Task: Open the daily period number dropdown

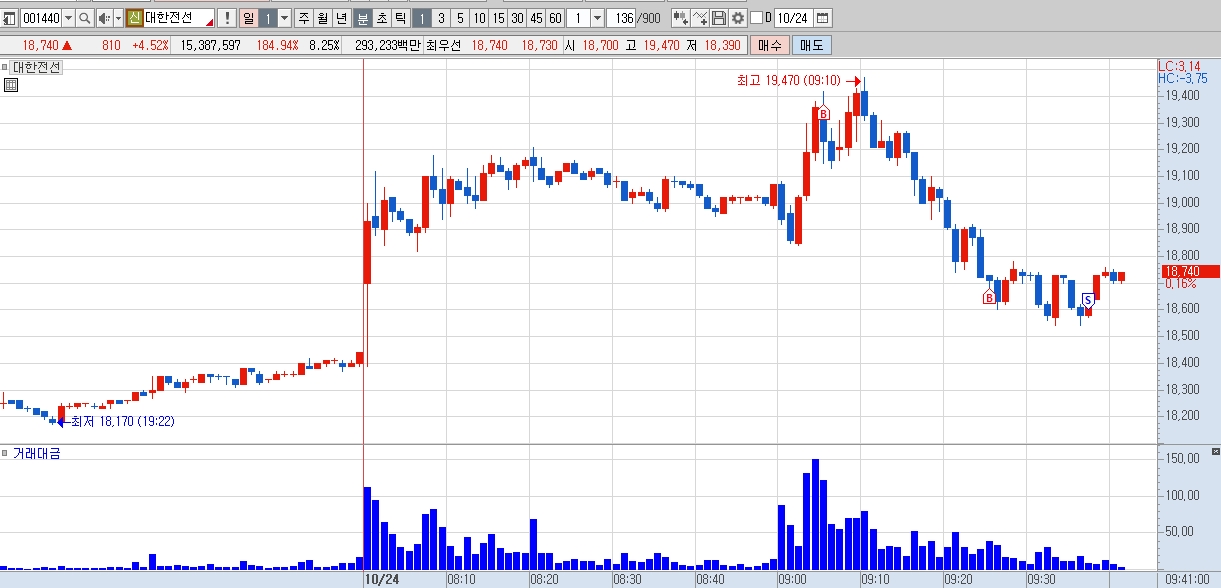Action: click(x=284, y=18)
